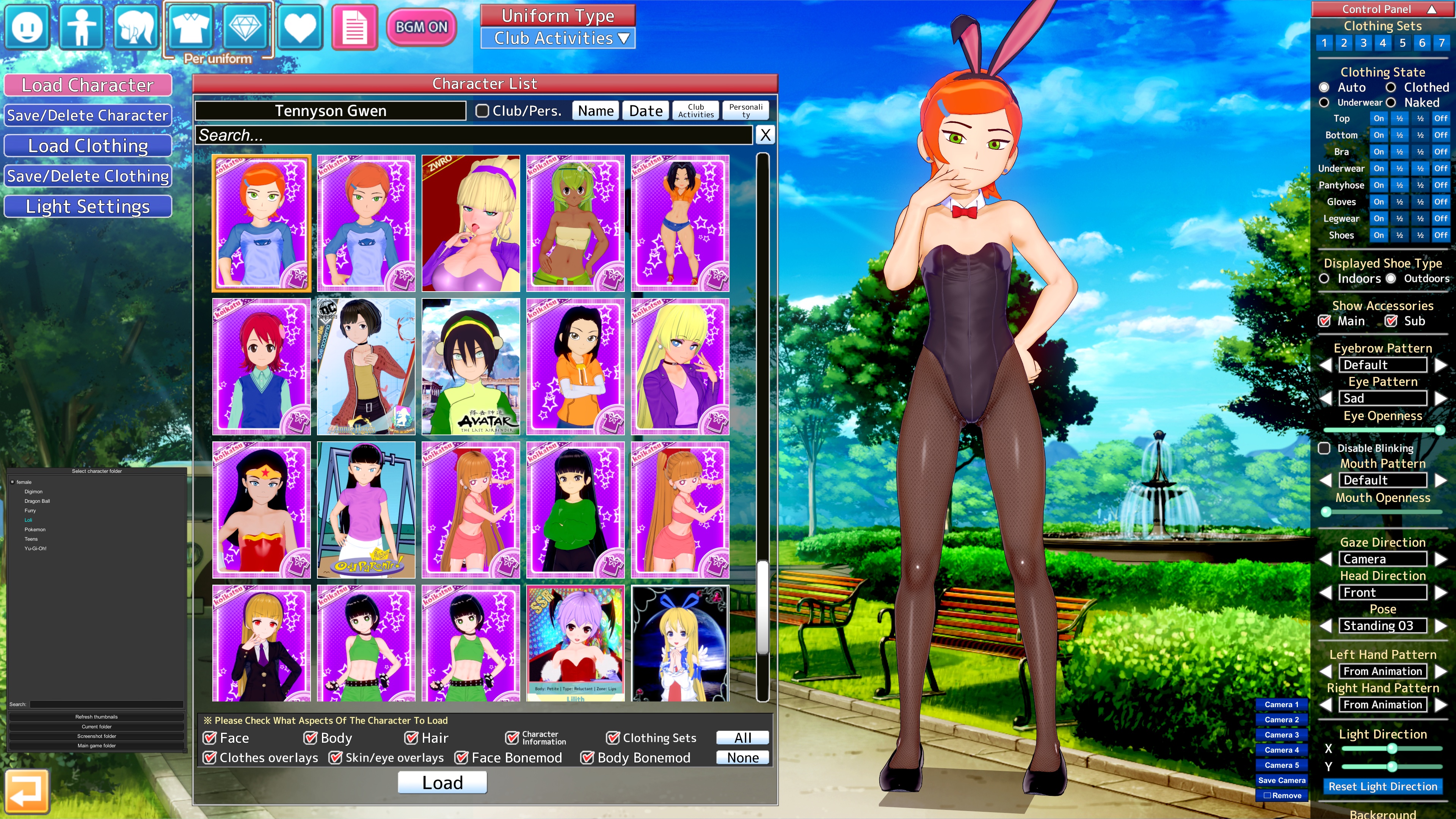
Task: Click All to check every aspect
Action: click(x=743, y=738)
